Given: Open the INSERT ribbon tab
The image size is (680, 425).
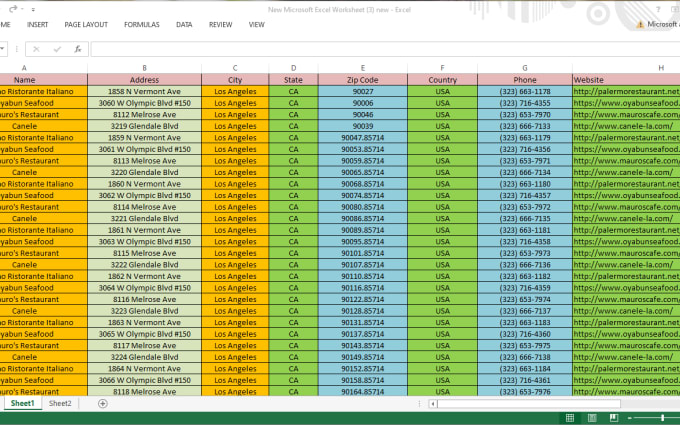Looking at the screenshot, I should click(37, 25).
